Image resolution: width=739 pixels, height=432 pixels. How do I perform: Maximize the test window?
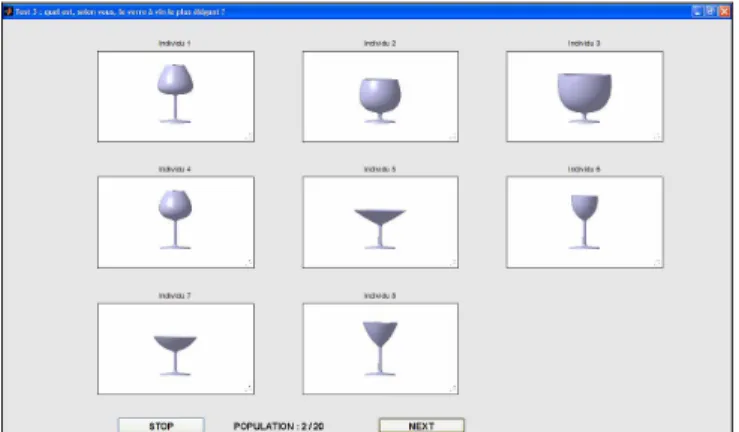711,11
